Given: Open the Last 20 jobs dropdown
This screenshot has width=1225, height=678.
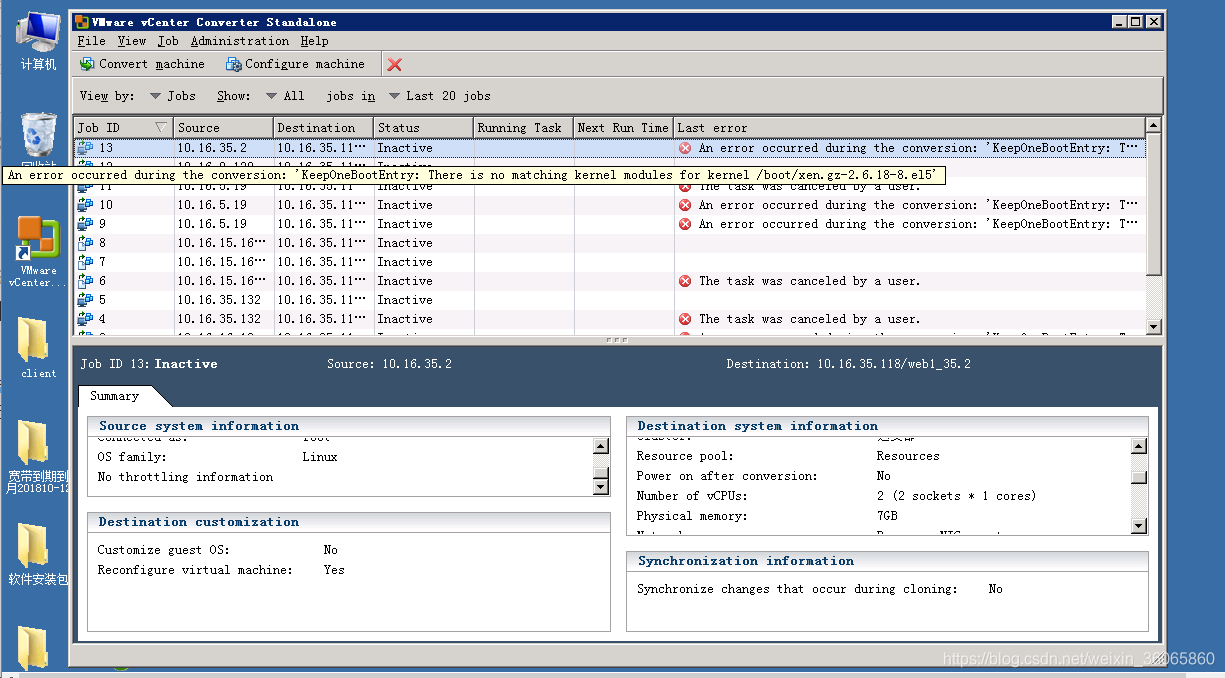Looking at the screenshot, I should [439, 96].
